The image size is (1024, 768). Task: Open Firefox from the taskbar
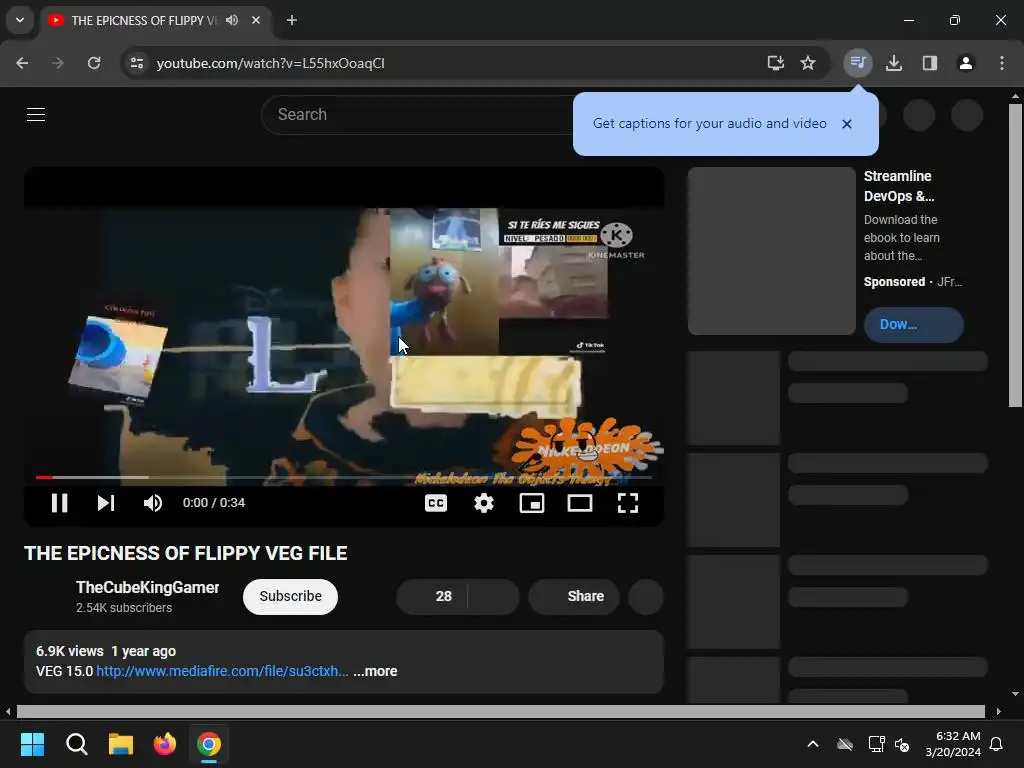[165, 744]
